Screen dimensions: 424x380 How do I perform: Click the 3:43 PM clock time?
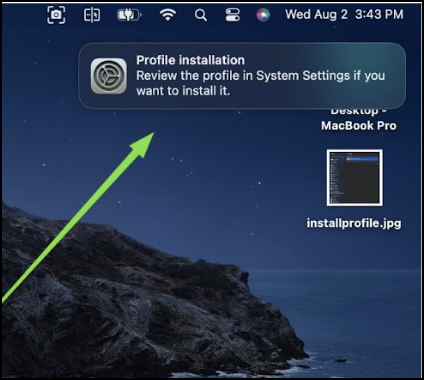(x=379, y=14)
